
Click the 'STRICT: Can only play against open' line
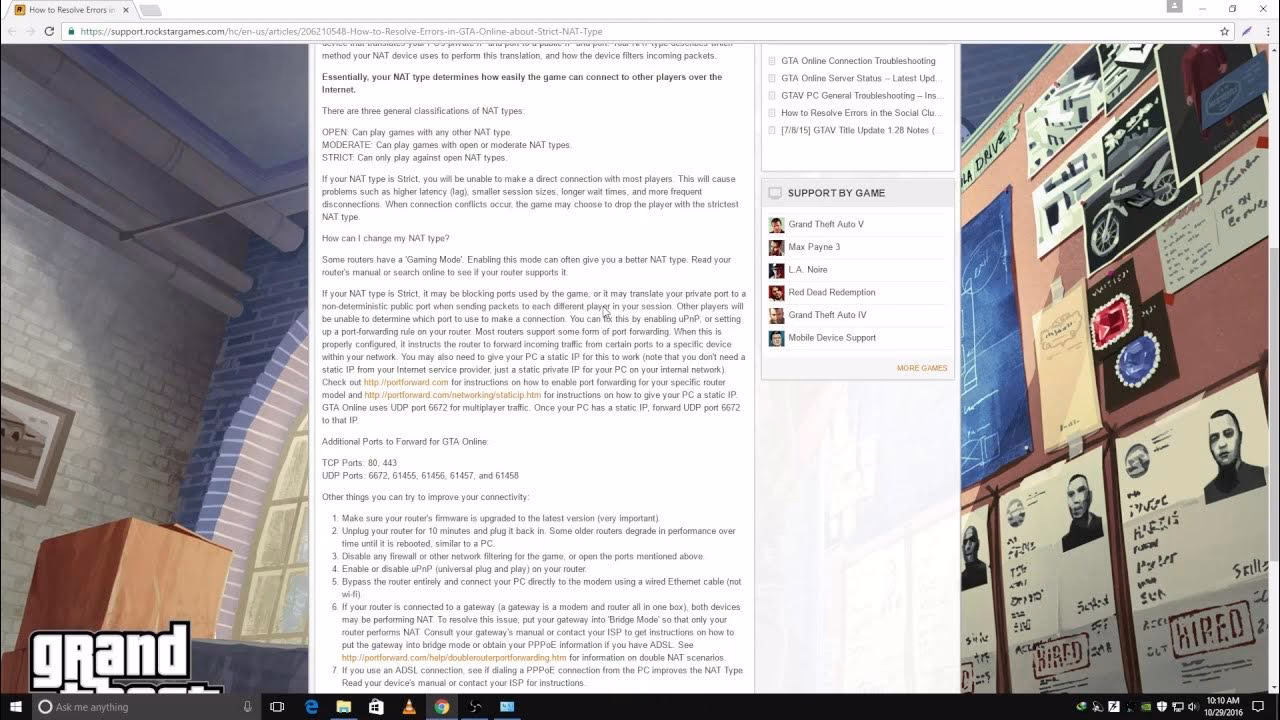tap(414, 158)
